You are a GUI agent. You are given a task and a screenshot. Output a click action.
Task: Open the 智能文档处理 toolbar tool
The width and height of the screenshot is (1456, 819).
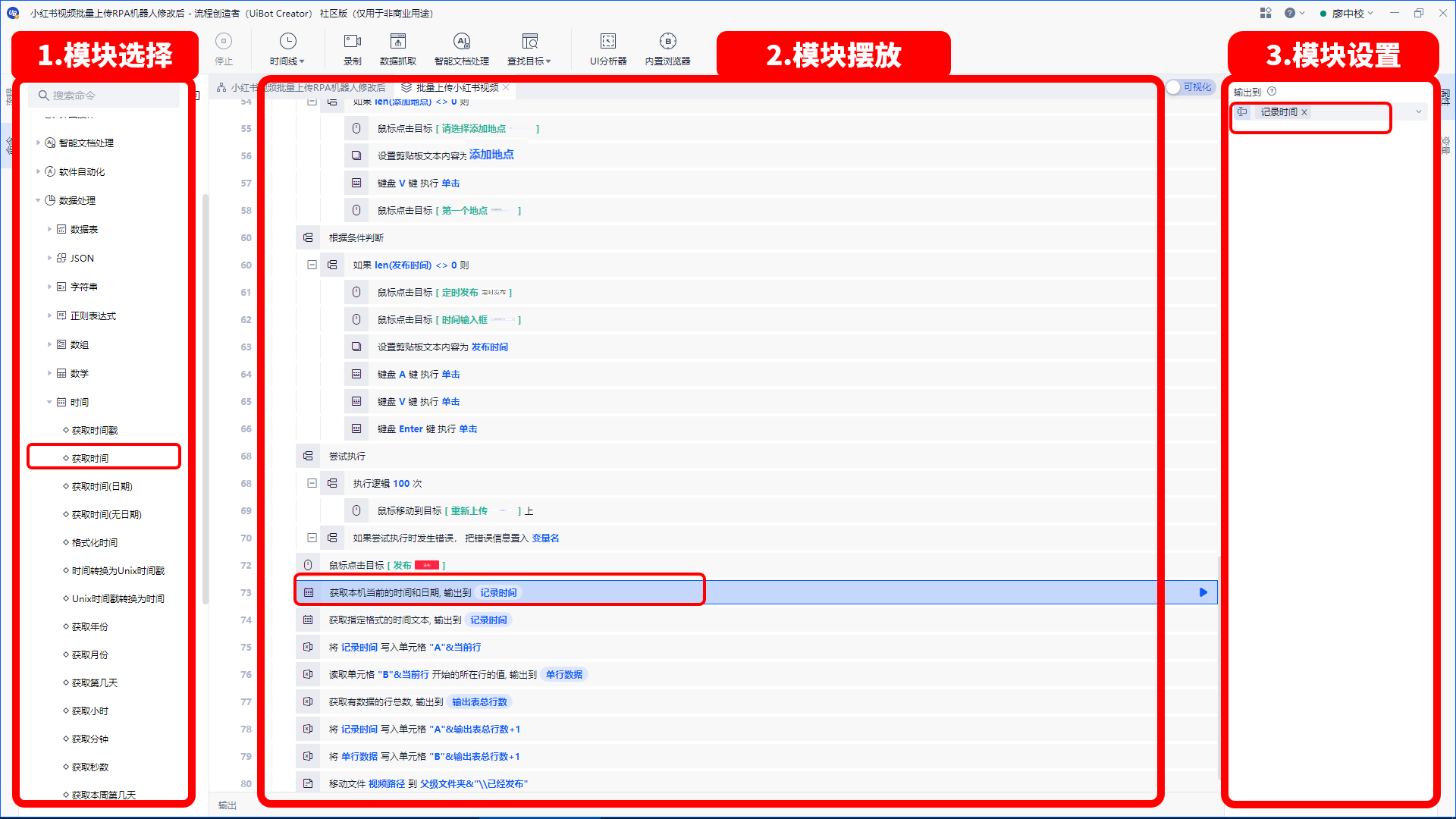coord(461,49)
